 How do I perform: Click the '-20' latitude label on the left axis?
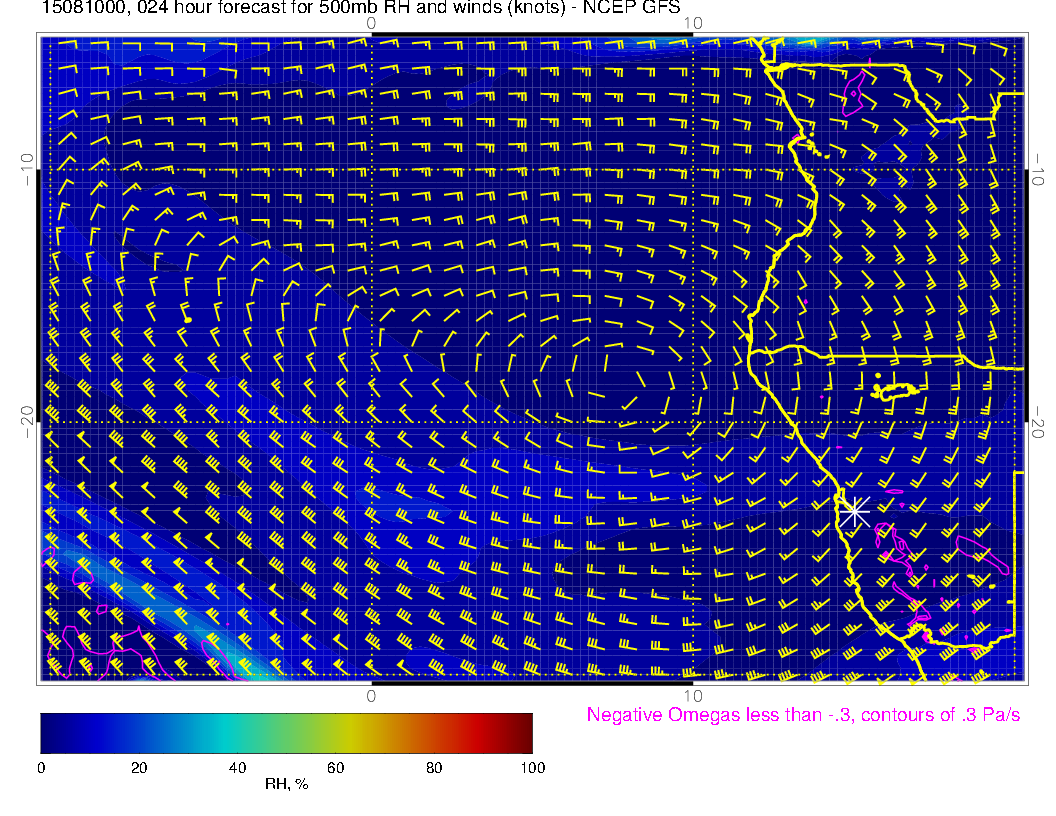(26, 421)
